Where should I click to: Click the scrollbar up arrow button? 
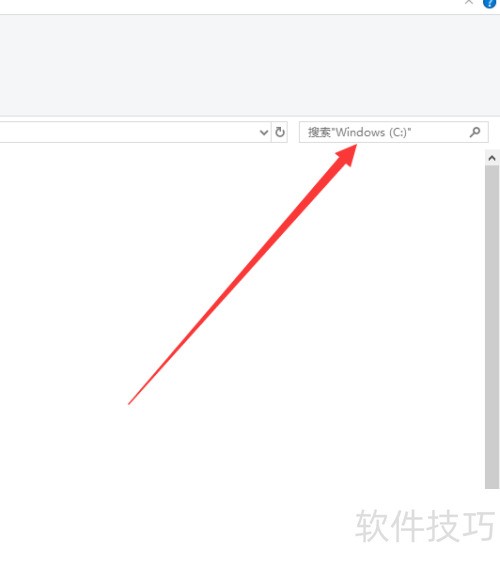point(492,158)
